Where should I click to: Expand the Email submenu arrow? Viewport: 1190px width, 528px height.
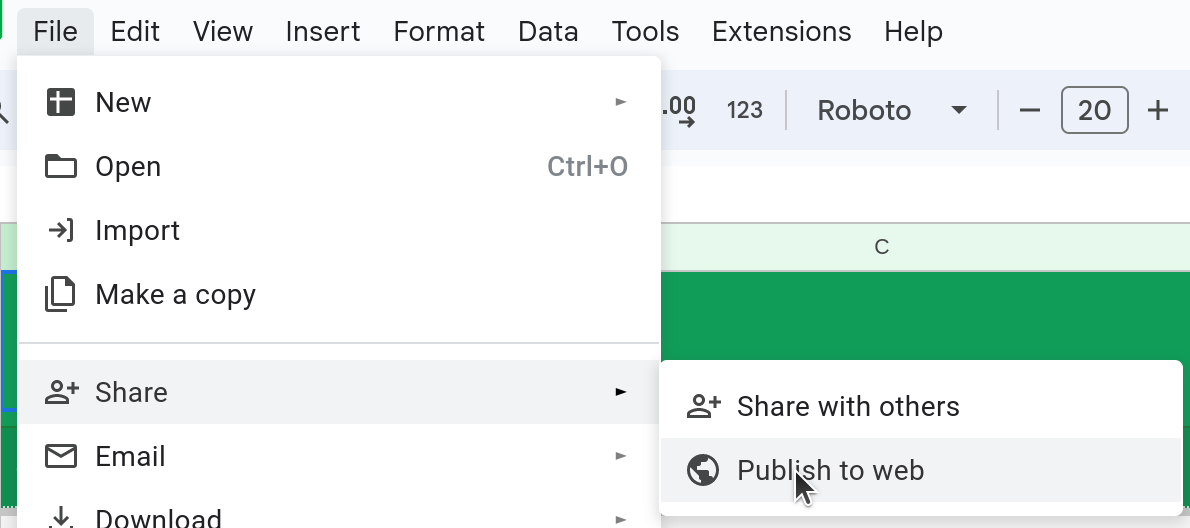click(x=621, y=457)
